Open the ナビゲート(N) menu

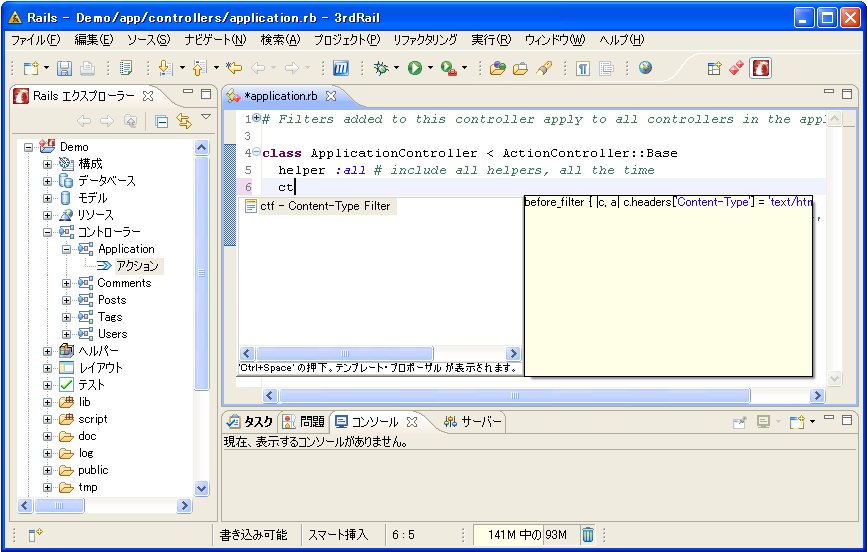tap(215, 40)
